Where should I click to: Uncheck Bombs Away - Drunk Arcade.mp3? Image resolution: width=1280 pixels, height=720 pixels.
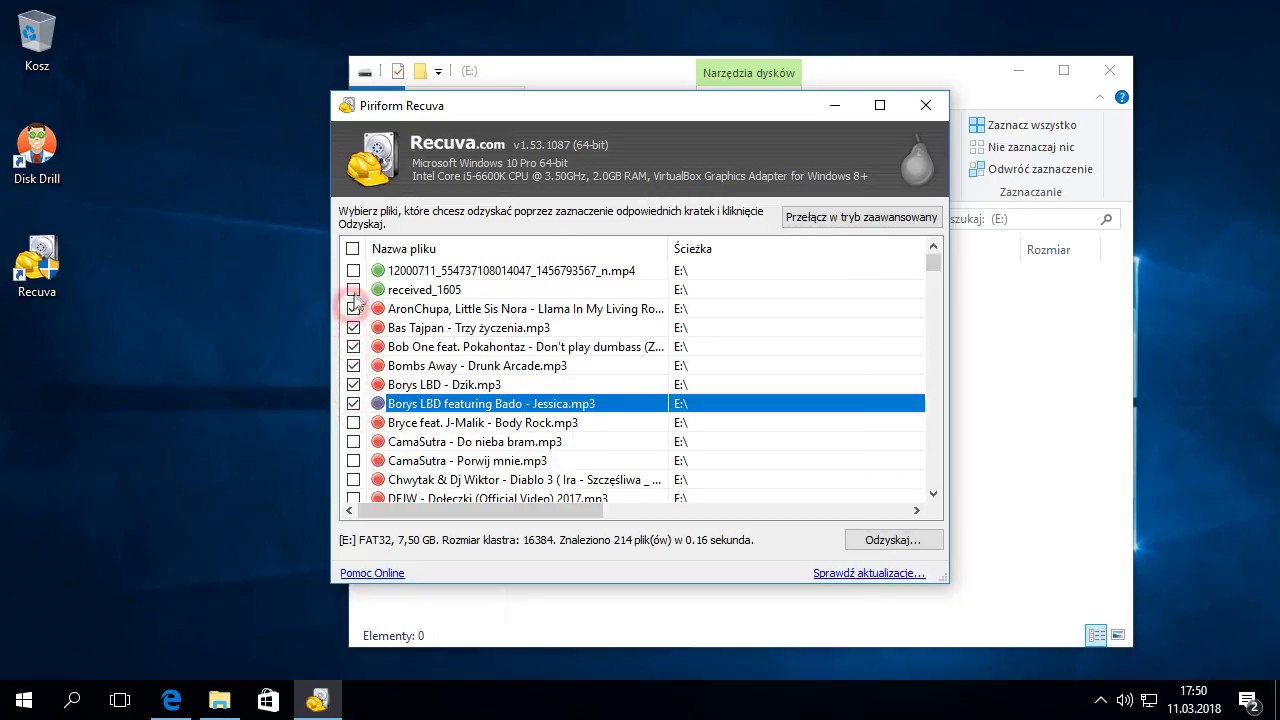(x=353, y=366)
